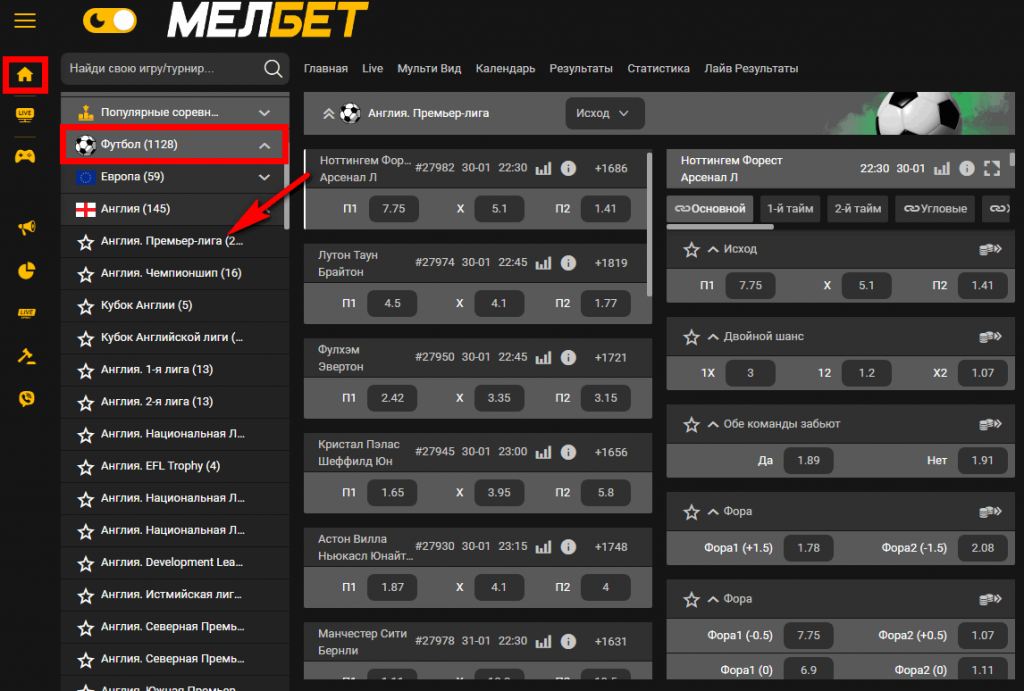Open info icon for Фулхэм Эвертон
The width and height of the screenshot is (1024, 691).
tap(569, 358)
